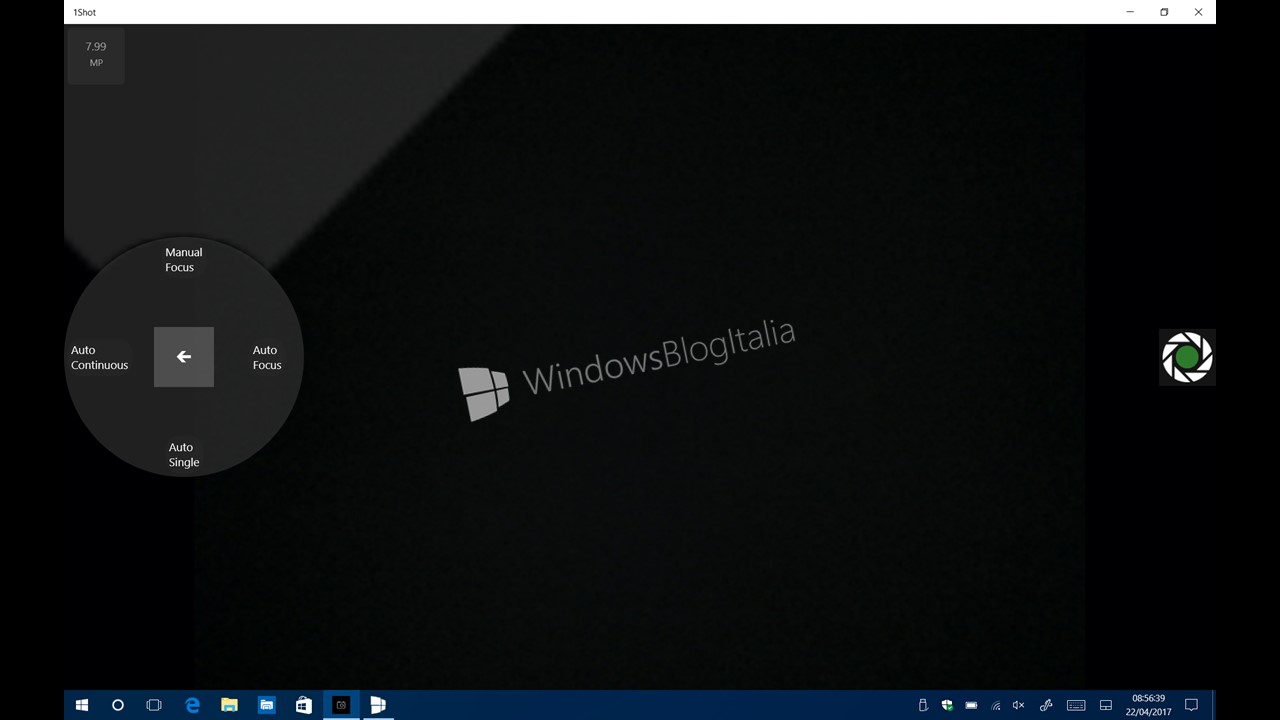Image resolution: width=1280 pixels, height=720 pixels.
Task: Close the 1Shot window
Action: pyautogui.click(x=1198, y=12)
